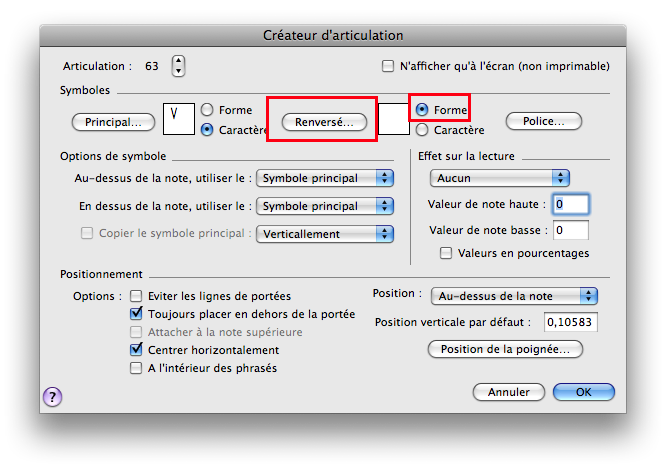Select Caractère radio for the flipped symbol
666x468 pixels.
(423, 130)
